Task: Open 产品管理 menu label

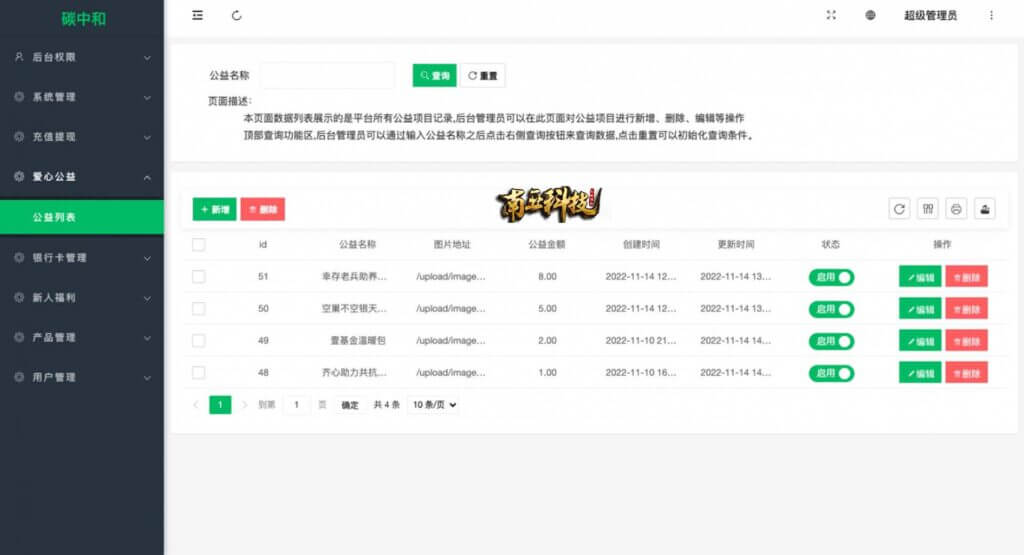Action: coord(54,337)
